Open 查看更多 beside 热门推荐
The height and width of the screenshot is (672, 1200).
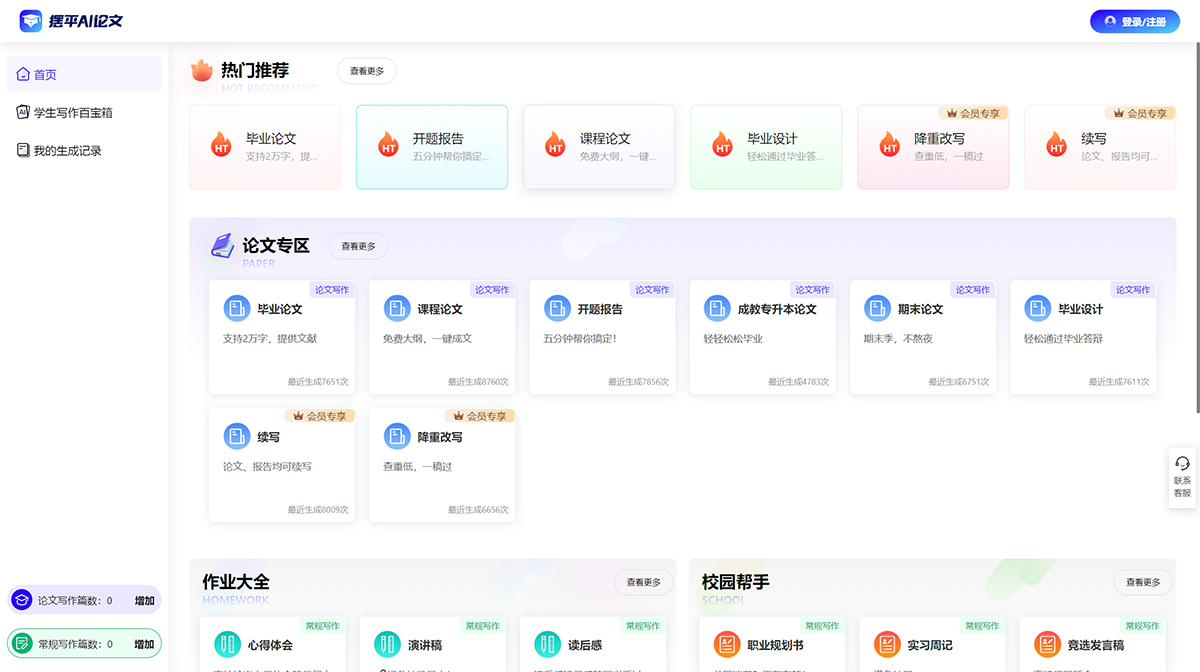pos(366,70)
